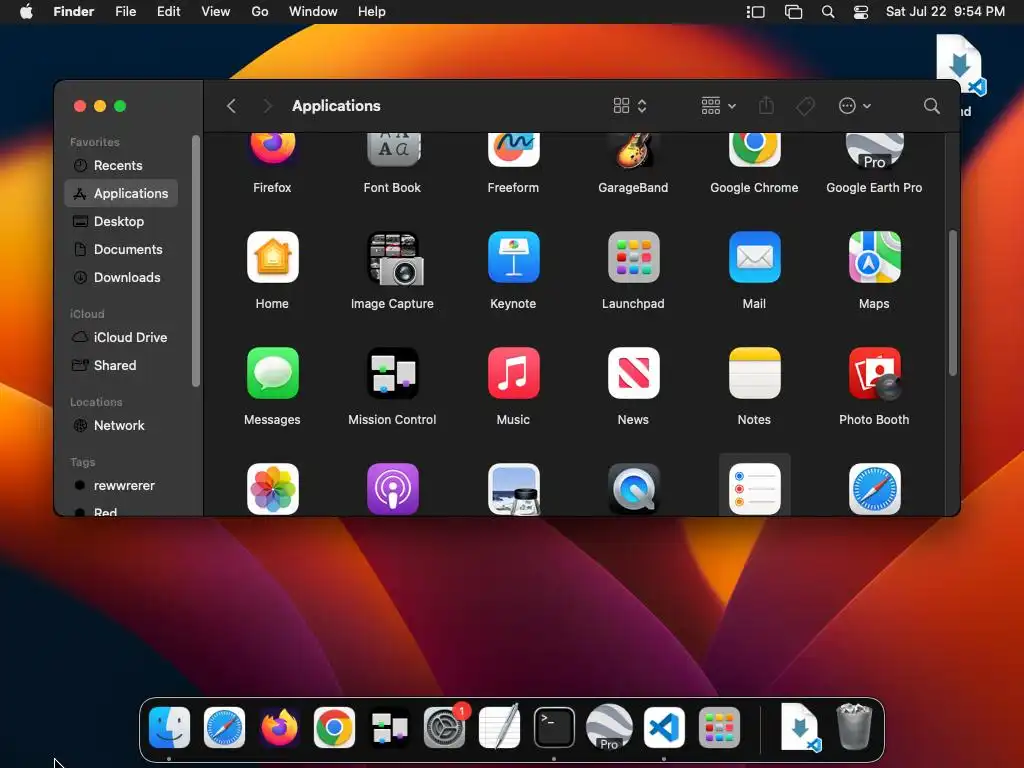Open Desktop from the sidebar

click(121, 221)
